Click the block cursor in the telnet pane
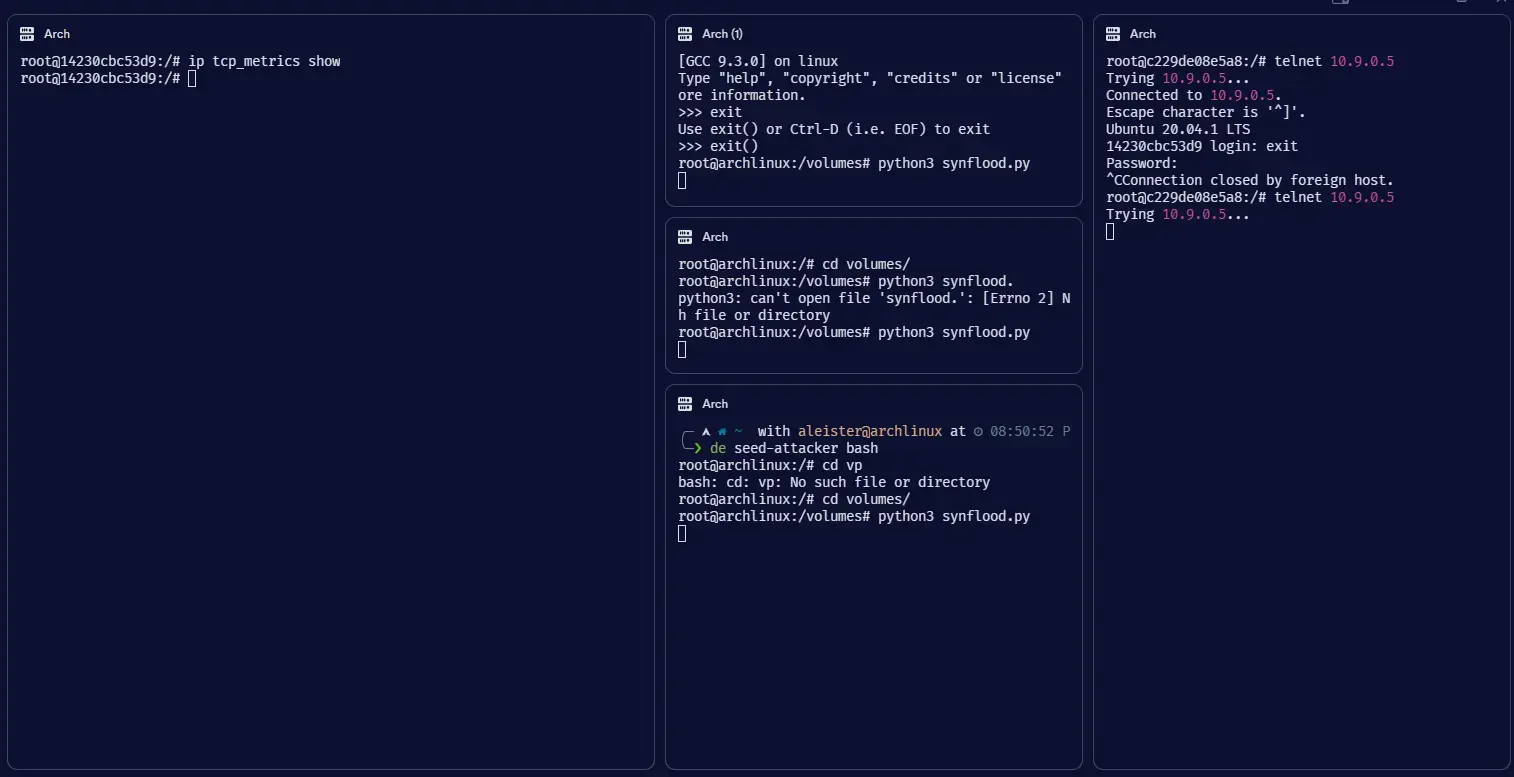This screenshot has width=1514, height=777. [x=1110, y=231]
